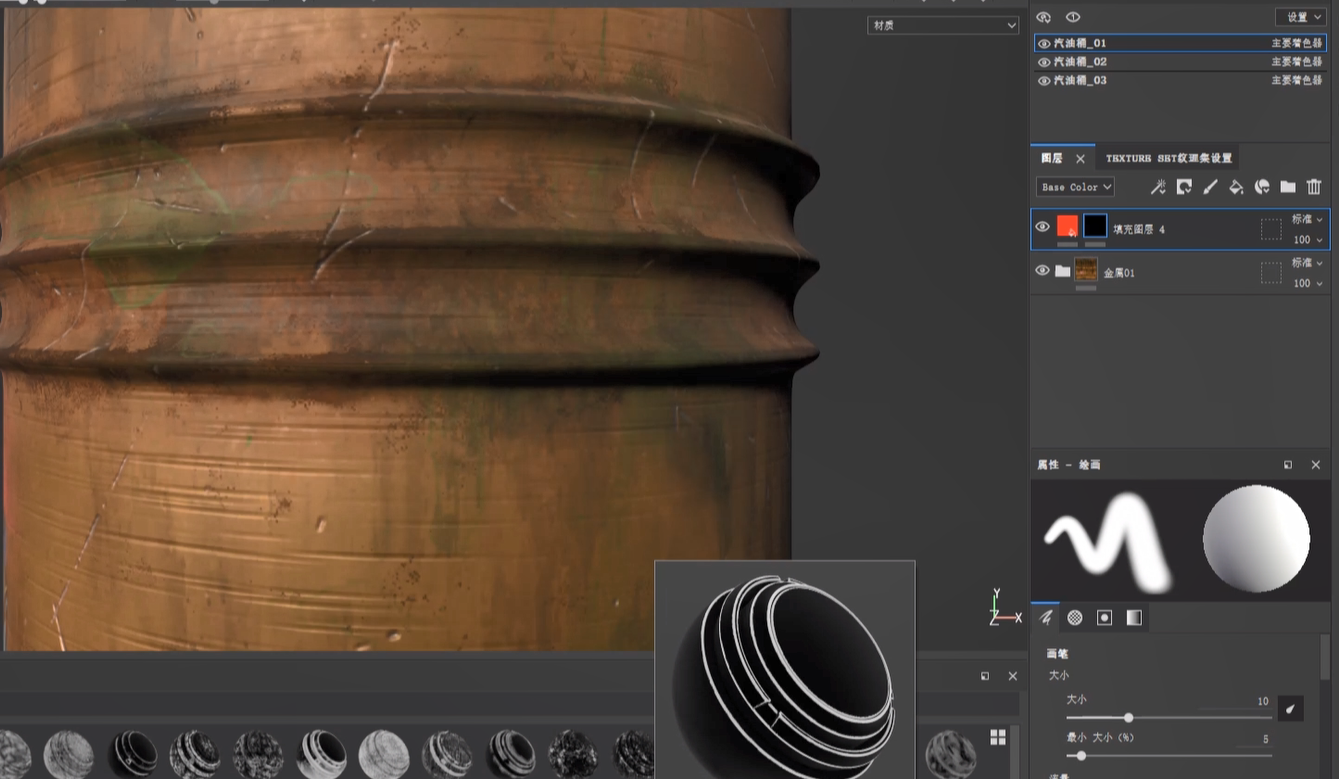Add a paint layer with brush icon
The image size is (1339, 779).
click(1210, 187)
